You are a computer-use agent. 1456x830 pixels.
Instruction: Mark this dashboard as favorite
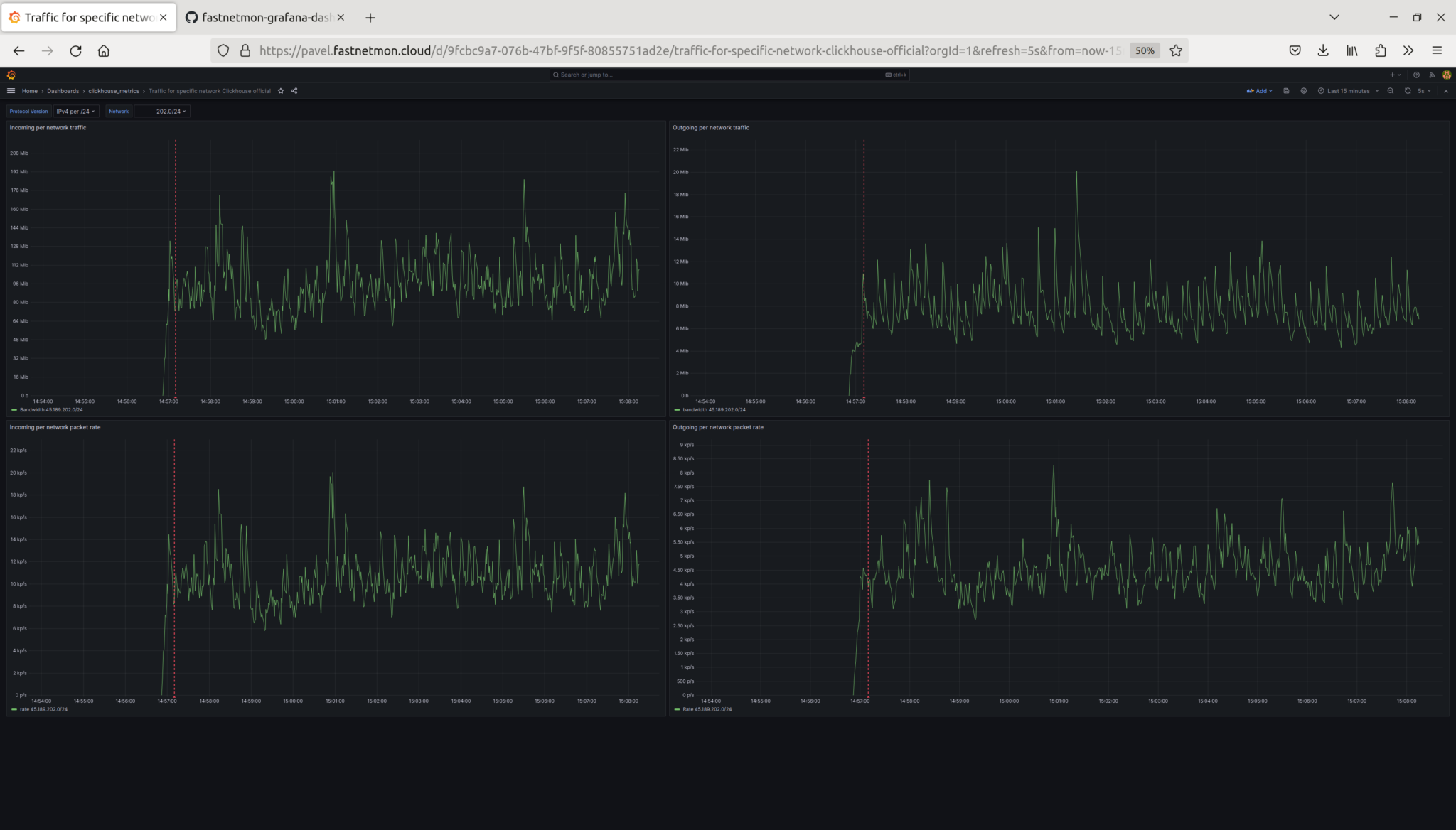click(280, 91)
